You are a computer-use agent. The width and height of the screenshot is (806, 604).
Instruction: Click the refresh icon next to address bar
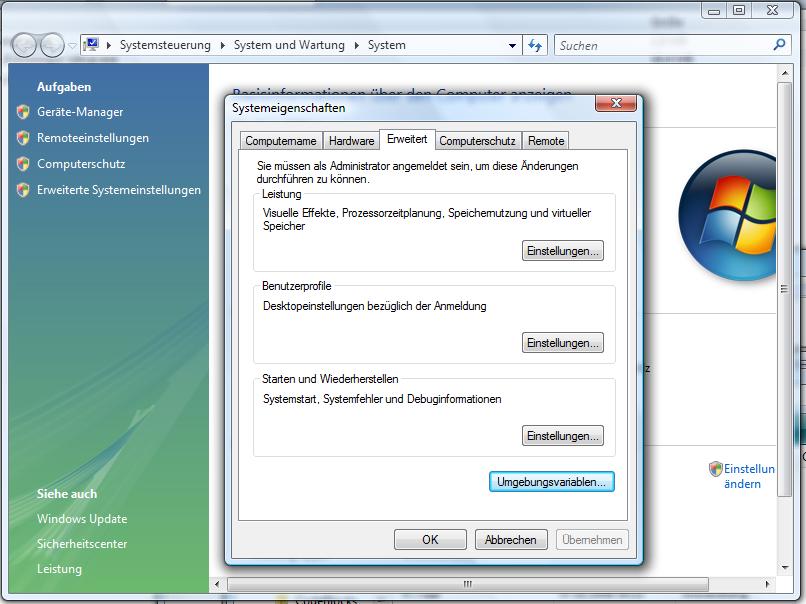pos(535,45)
